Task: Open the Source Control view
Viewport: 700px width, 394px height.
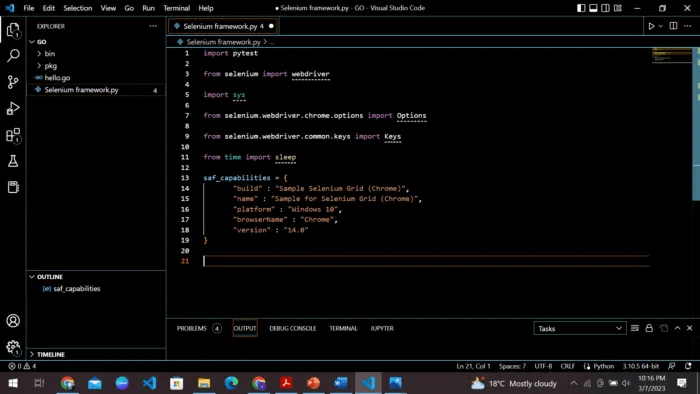Action: (x=13, y=82)
